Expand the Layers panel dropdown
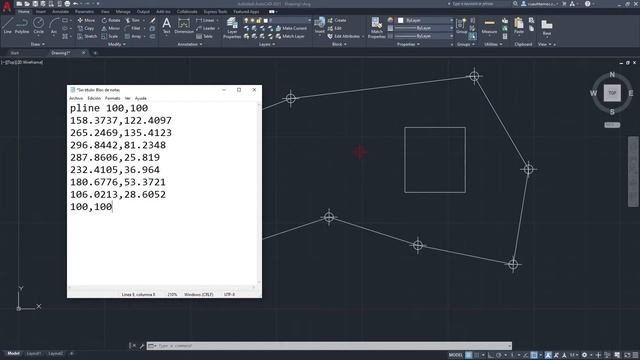The height and width of the screenshot is (360, 640). 267,44
